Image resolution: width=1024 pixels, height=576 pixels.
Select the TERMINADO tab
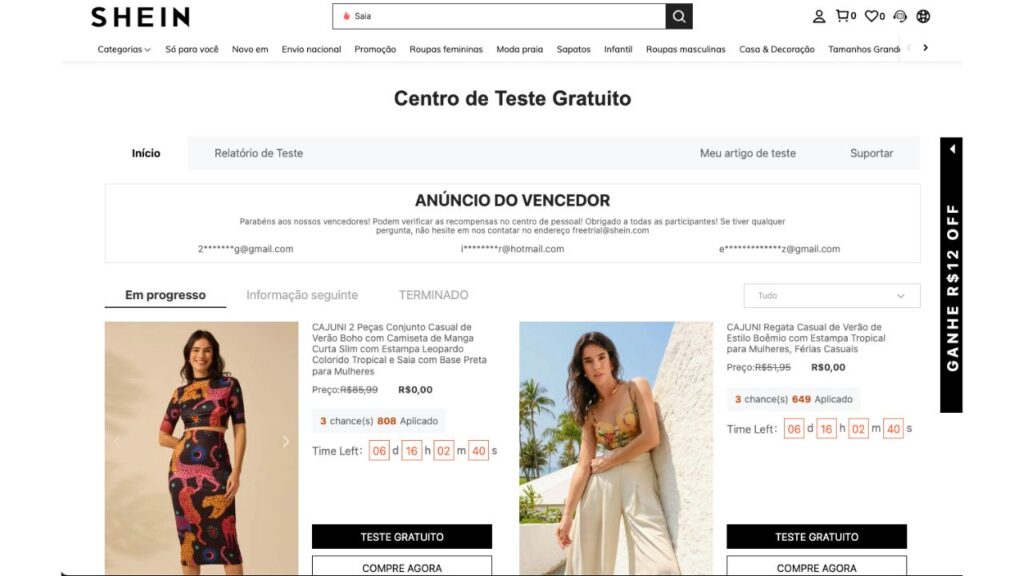click(433, 295)
